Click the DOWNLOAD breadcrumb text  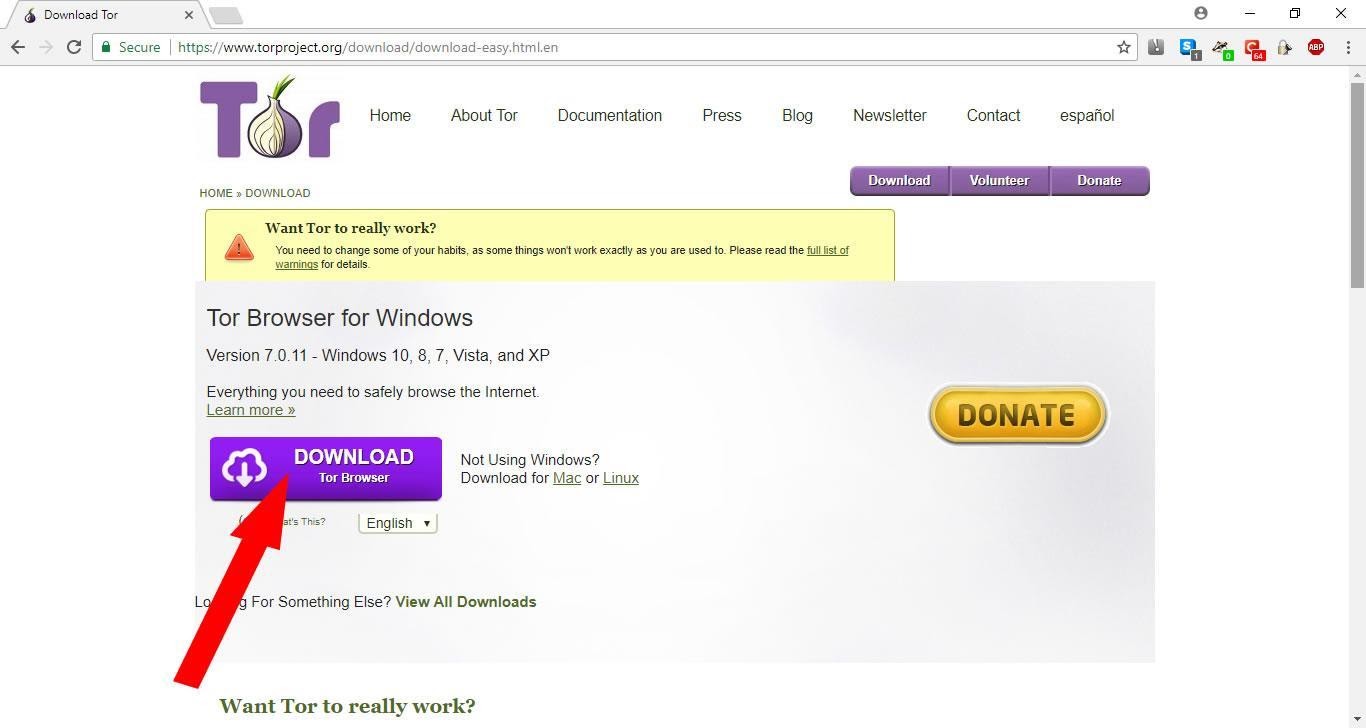coord(278,193)
